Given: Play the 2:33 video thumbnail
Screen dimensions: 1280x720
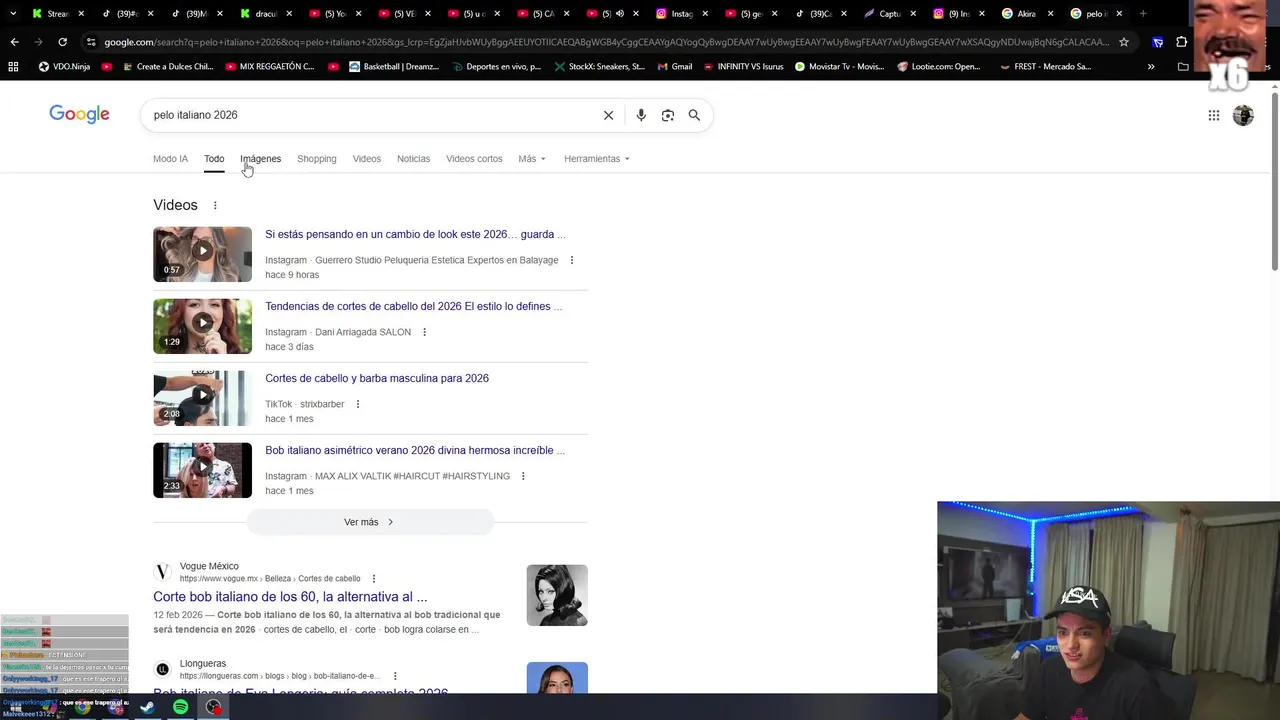Looking at the screenshot, I should coord(202,470).
